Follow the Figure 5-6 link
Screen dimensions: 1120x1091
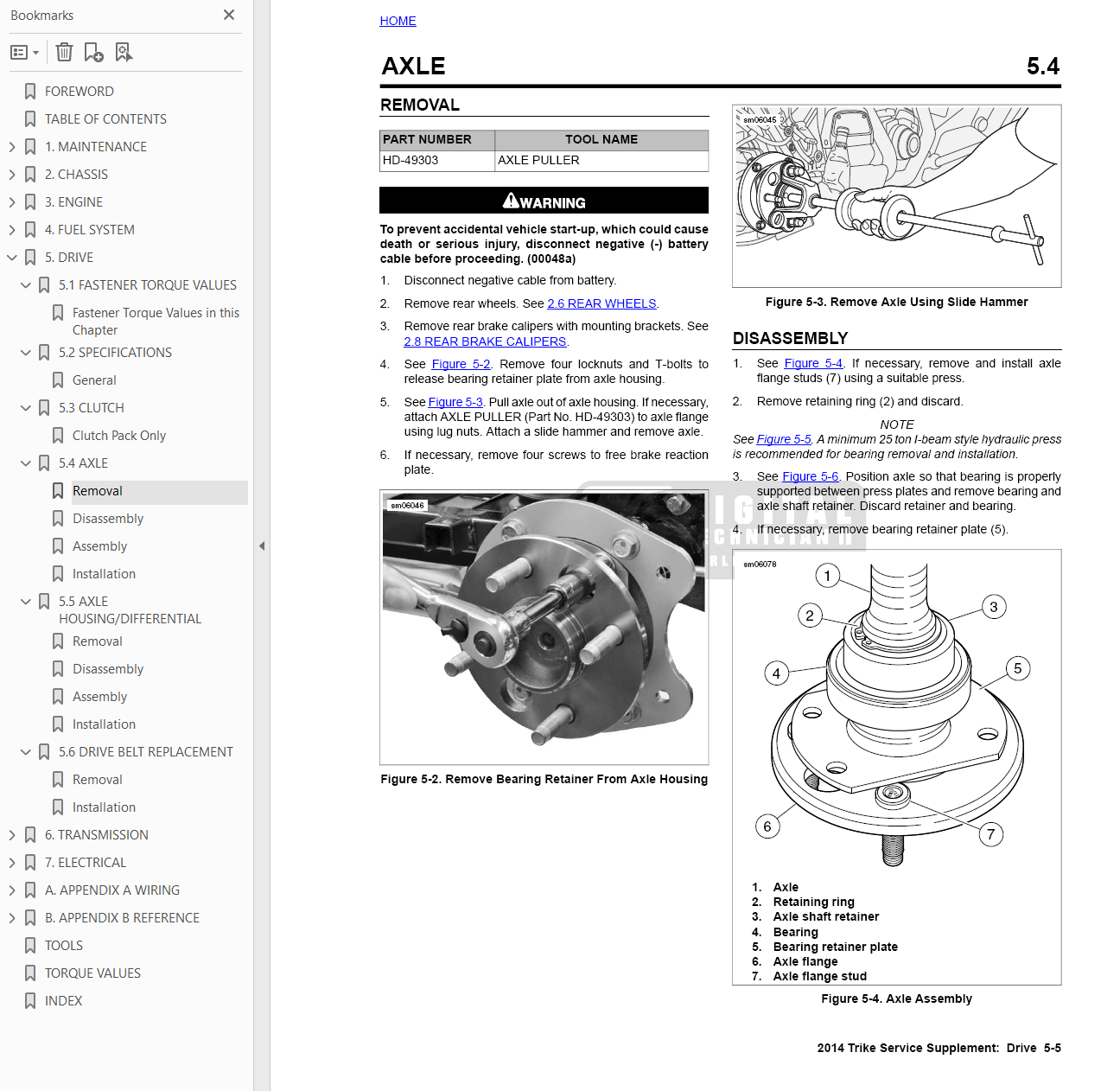tap(810, 476)
